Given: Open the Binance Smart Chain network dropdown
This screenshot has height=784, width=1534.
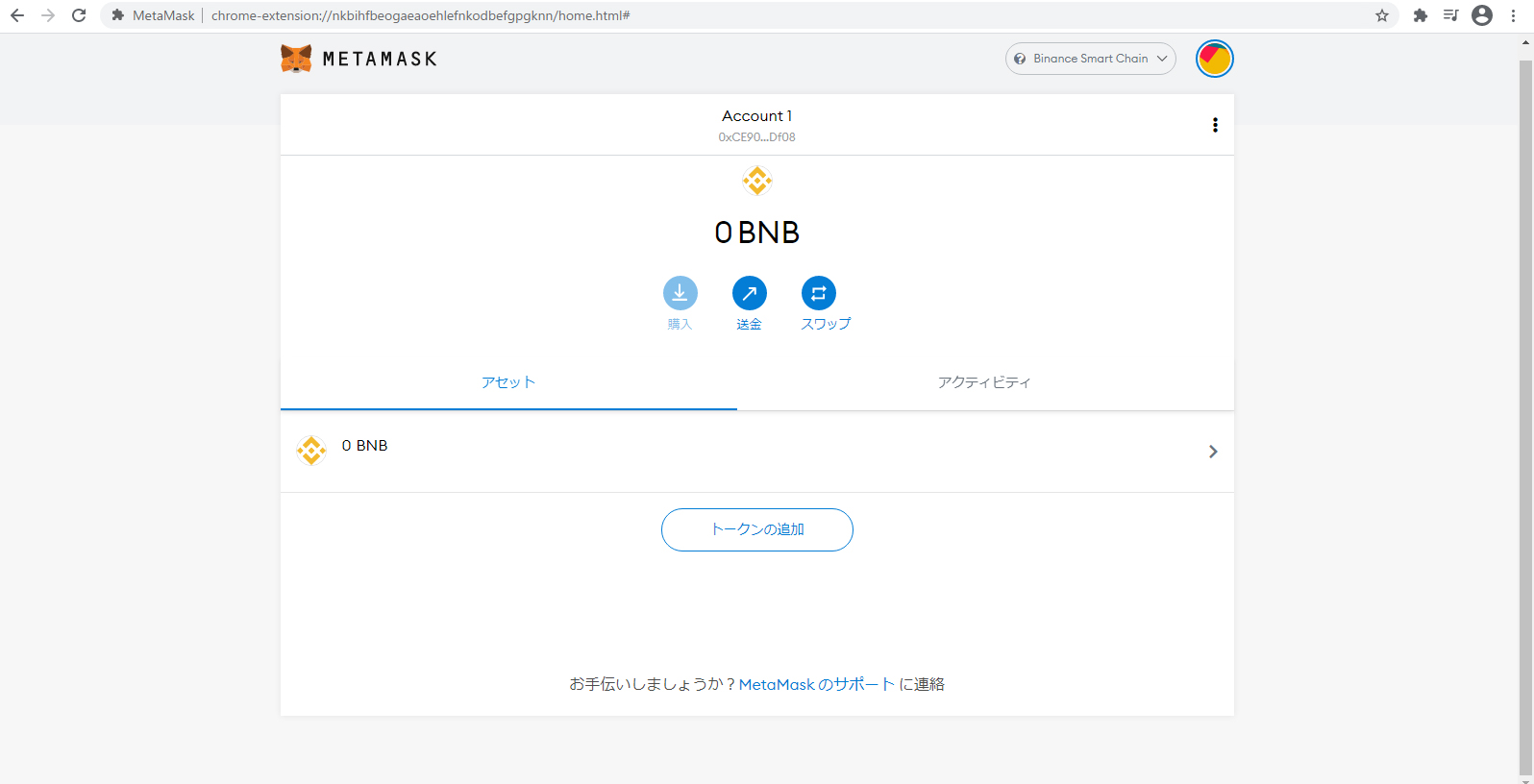Looking at the screenshot, I should pos(1090,59).
